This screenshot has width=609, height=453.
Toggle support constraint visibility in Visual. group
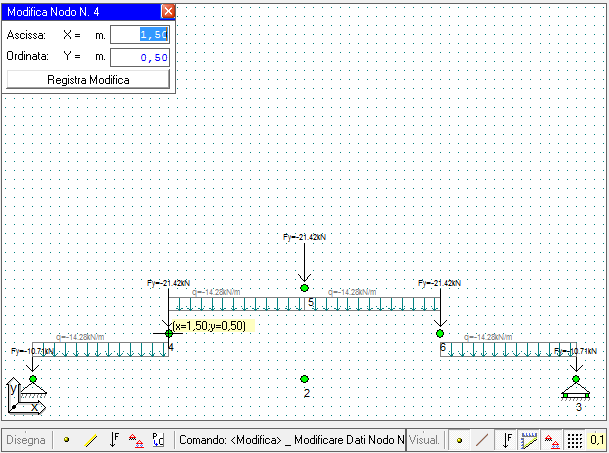(x=552, y=441)
